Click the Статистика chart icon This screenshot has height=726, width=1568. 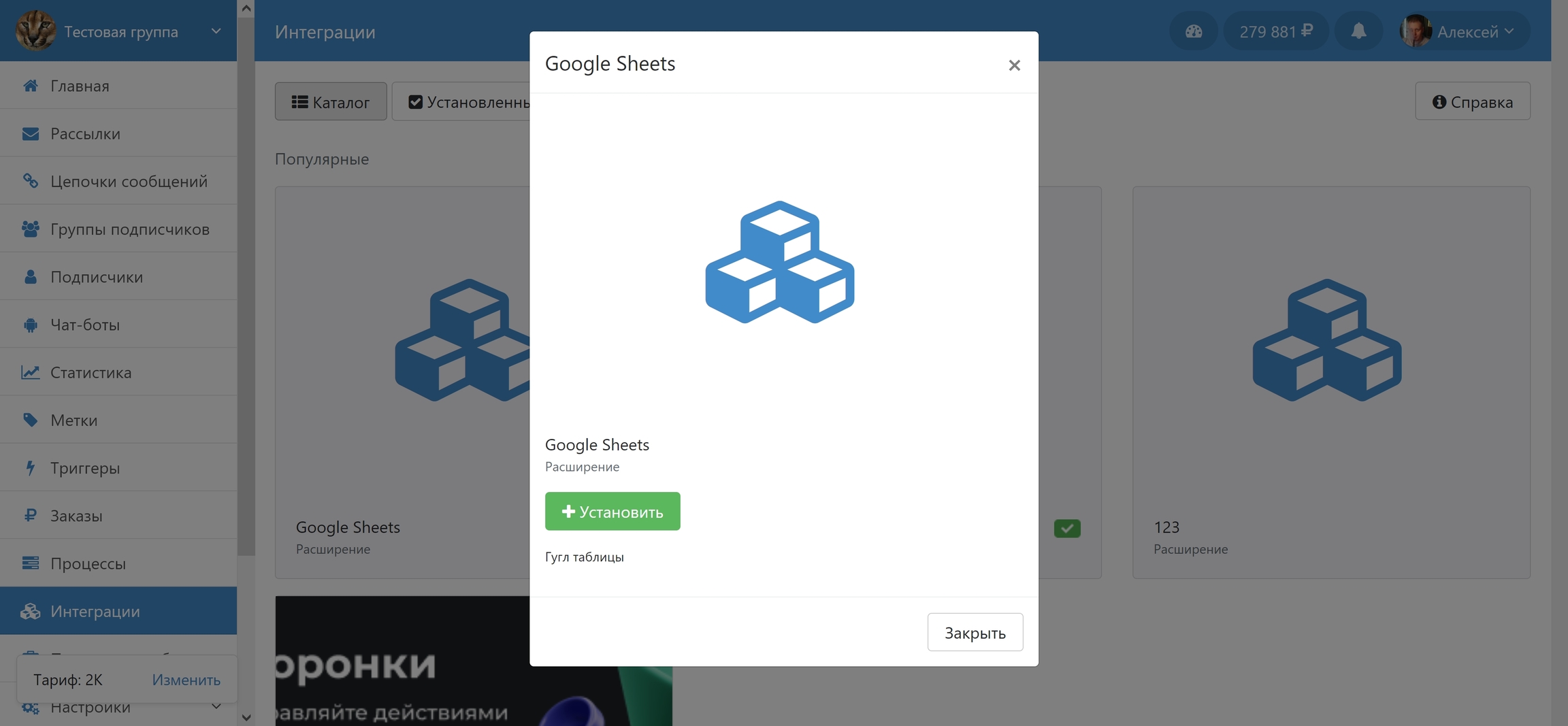pyautogui.click(x=30, y=372)
